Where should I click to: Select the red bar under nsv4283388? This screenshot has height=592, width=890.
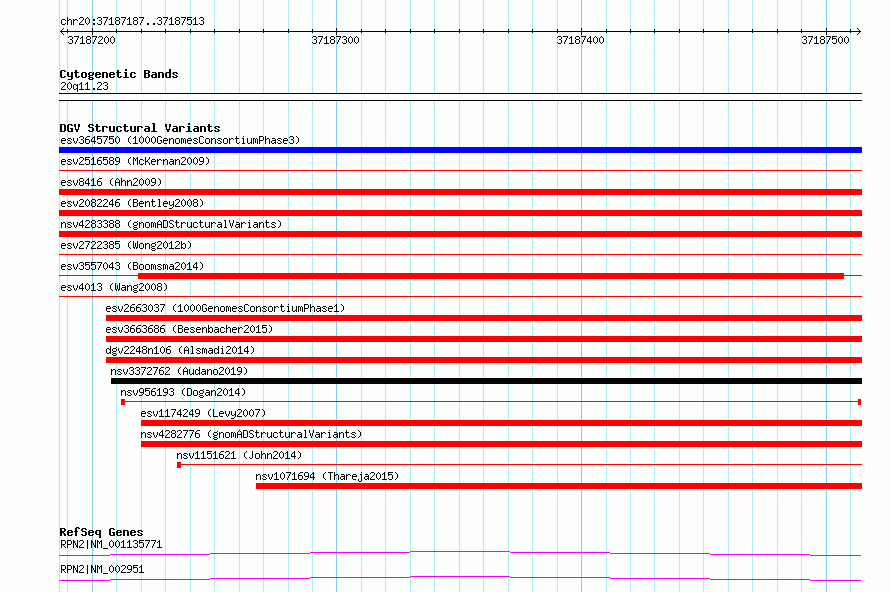(460, 234)
